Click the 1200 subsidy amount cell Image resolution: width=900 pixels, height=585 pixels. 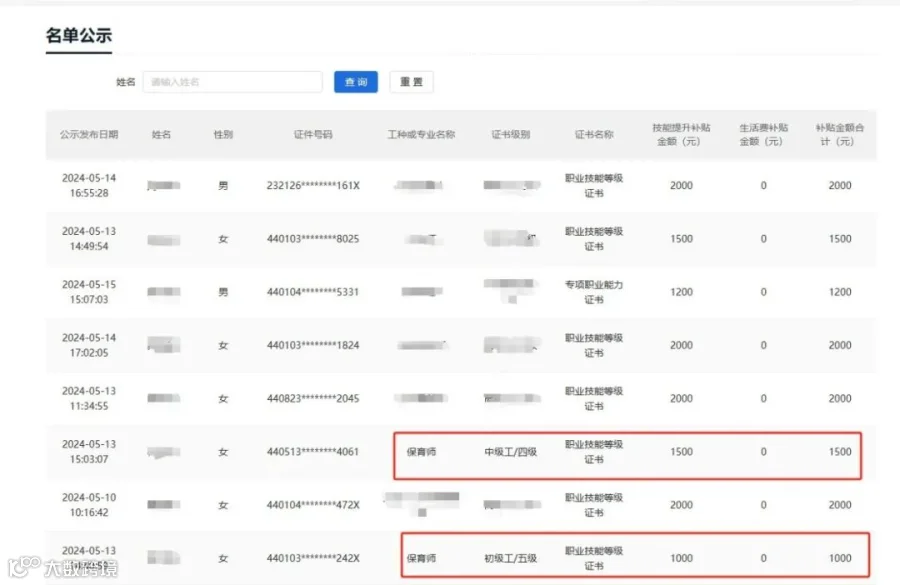(681, 292)
